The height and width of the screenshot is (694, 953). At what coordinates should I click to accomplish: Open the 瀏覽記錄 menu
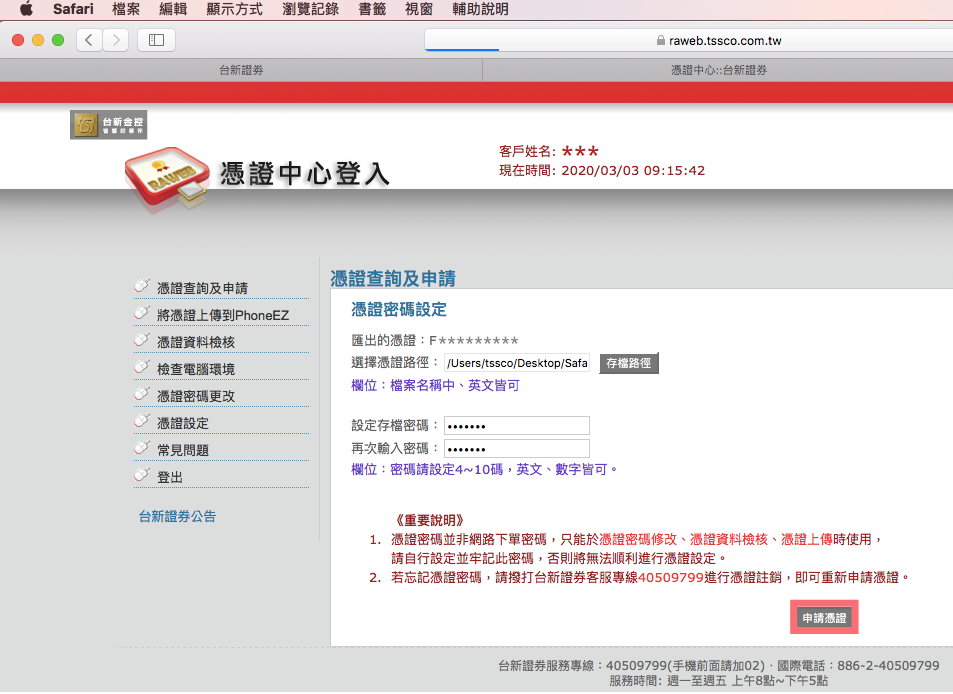[311, 9]
